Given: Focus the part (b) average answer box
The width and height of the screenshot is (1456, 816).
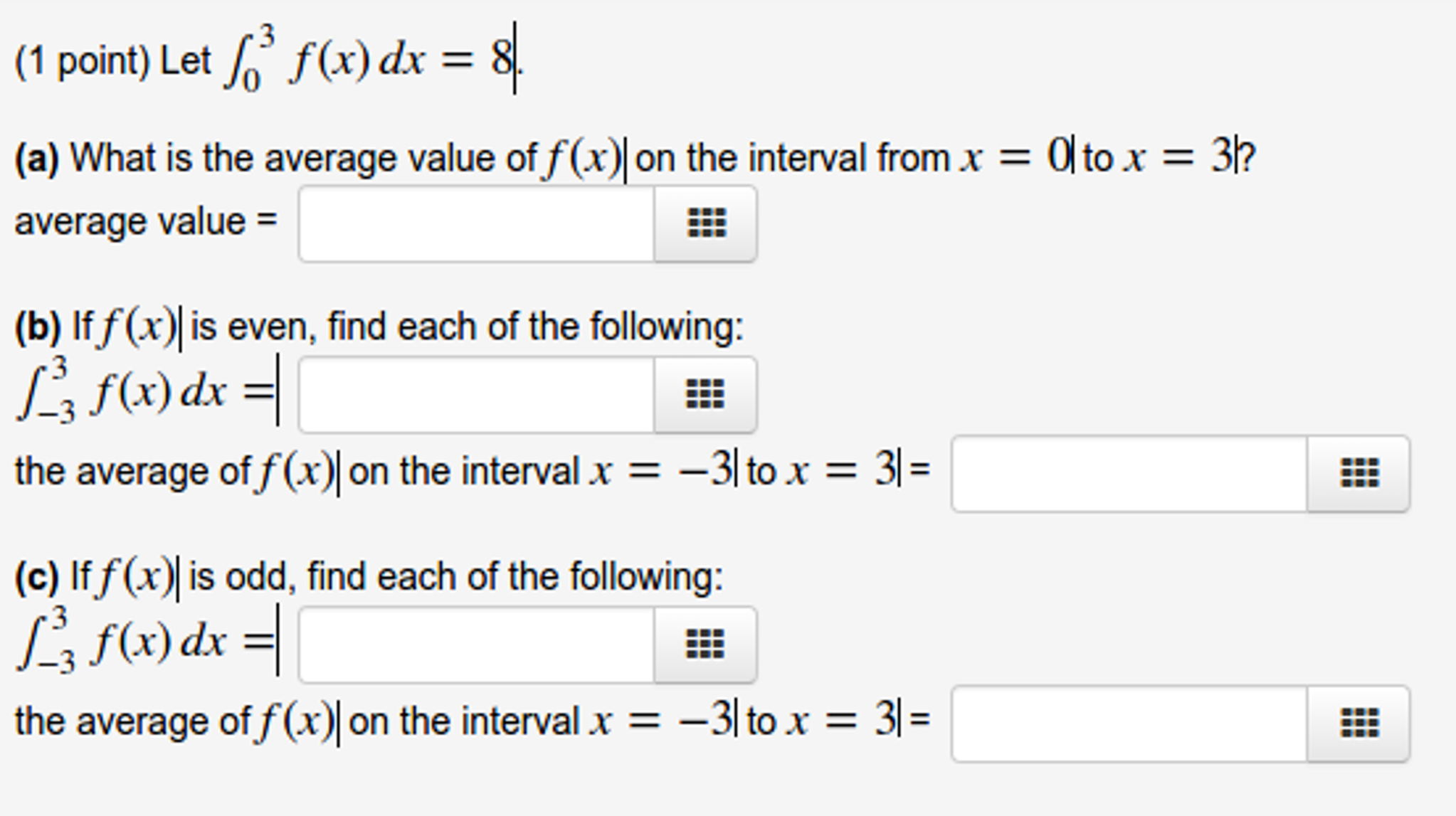Looking at the screenshot, I should [x=1129, y=474].
